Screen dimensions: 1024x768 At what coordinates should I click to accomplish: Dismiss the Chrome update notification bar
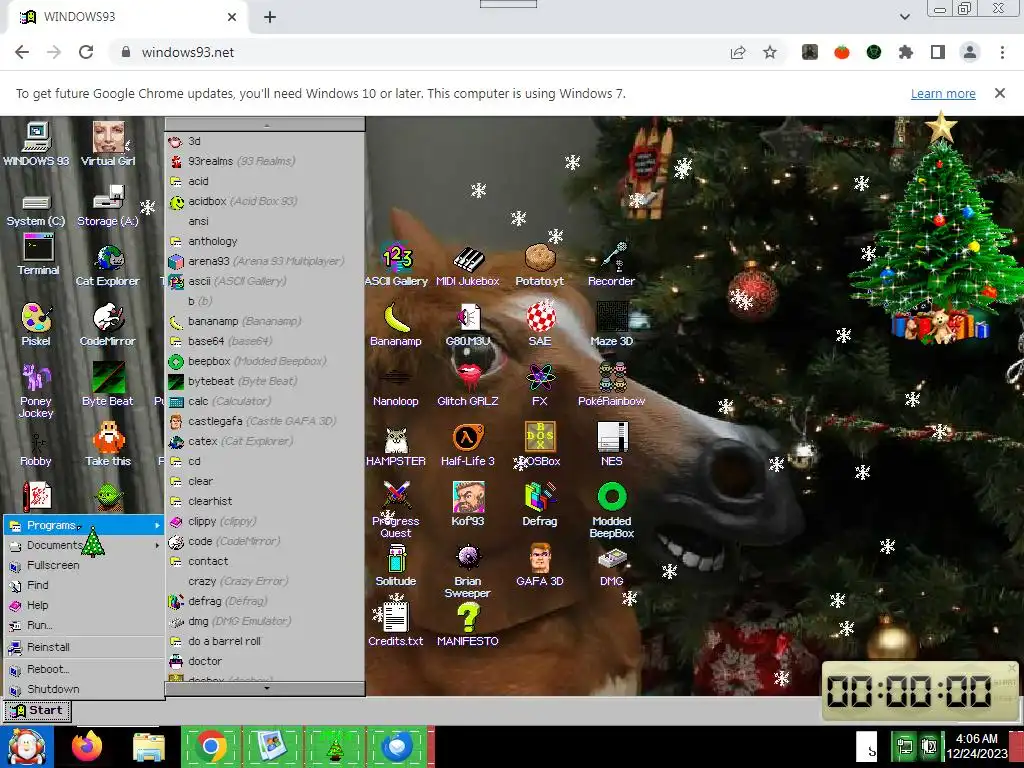(x=1000, y=93)
